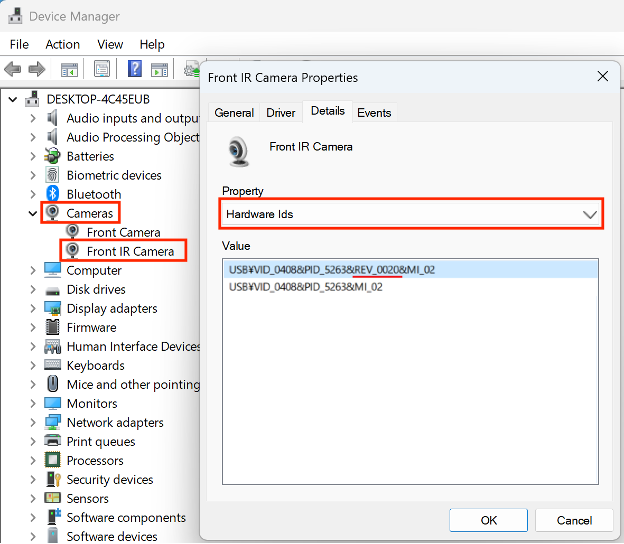
Task: Click the Batteries category icon
Action: (x=53, y=156)
